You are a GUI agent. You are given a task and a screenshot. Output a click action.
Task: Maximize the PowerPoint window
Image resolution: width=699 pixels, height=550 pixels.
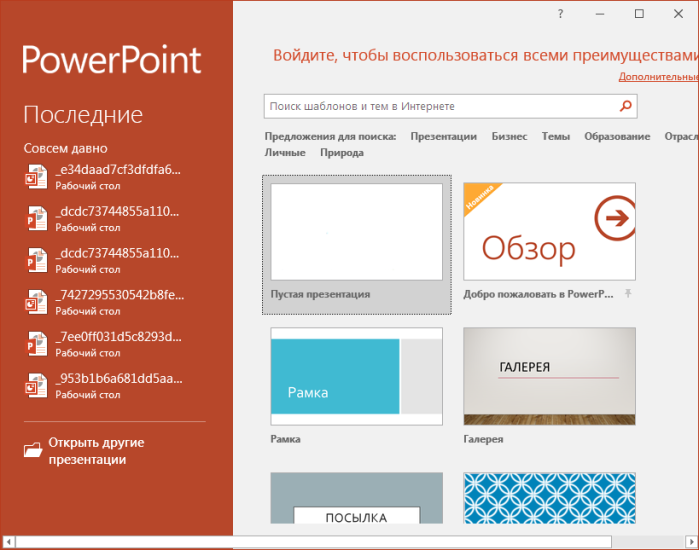point(639,14)
